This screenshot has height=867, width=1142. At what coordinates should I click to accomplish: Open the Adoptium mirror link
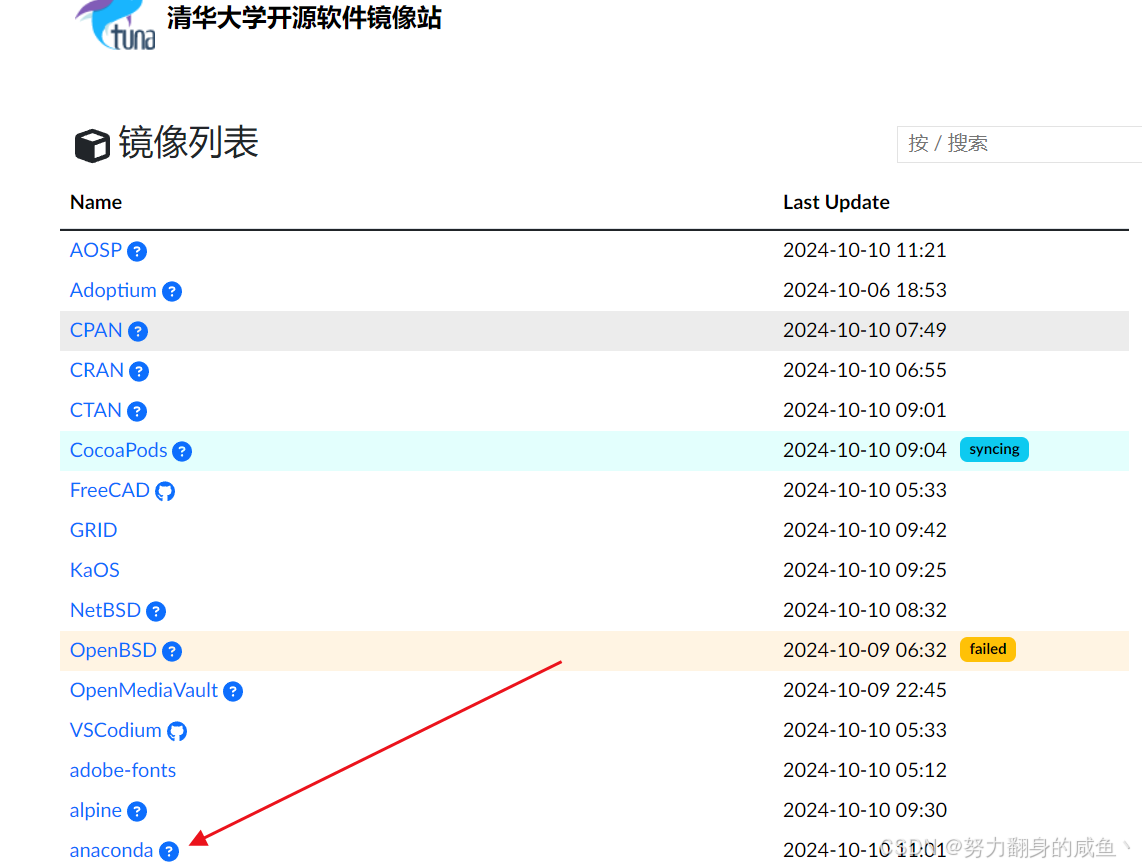click(113, 290)
